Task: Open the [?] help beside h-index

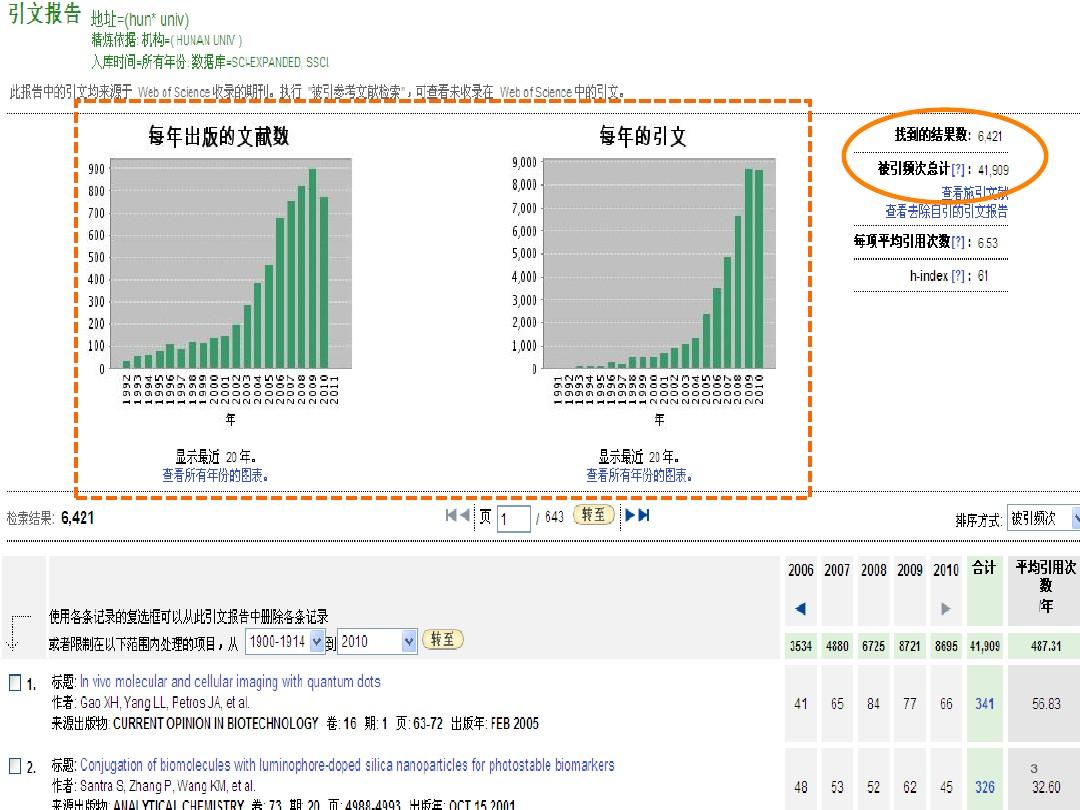Action: pyautogui.click(x=958, y=275)
